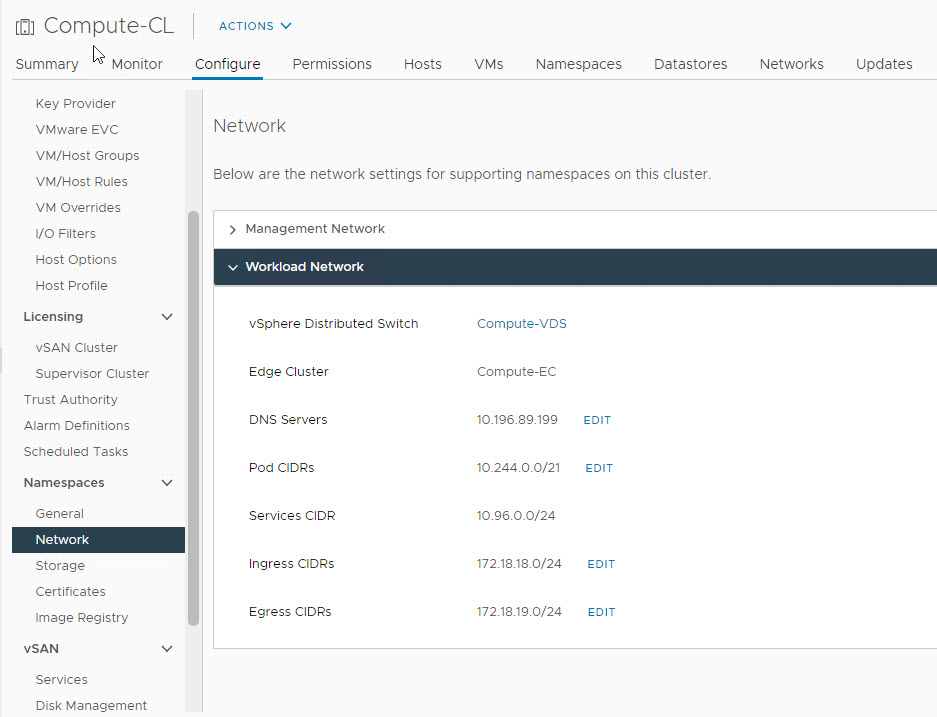This screenshot has height=717, width=937.
Task: Select Supervisor Cluster in the sidebar
Action: pos(92,374)
